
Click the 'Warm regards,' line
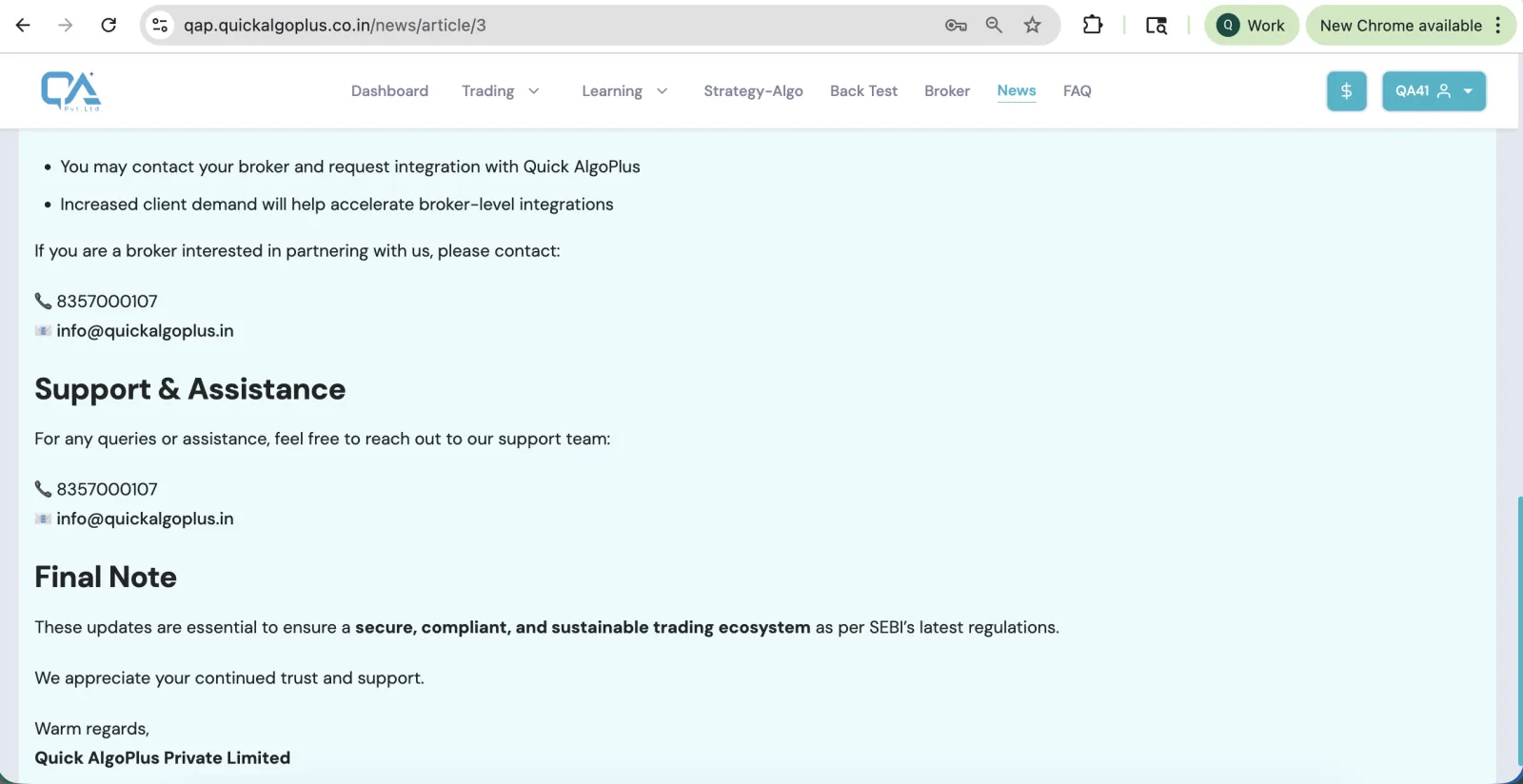coord(92,729)
